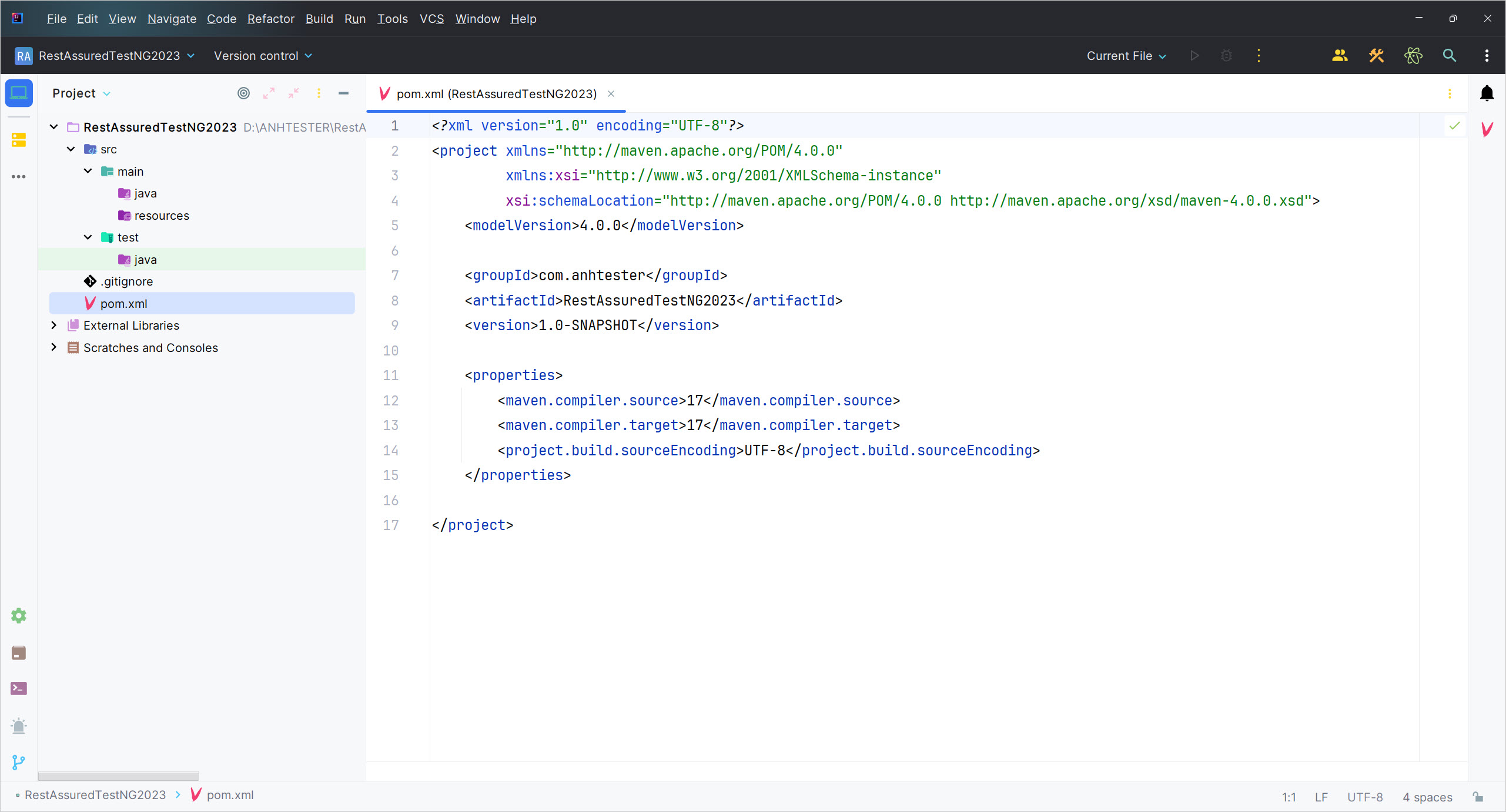Open the Git branch tool window
1506x812 pixels.
pyautogui.click(x=19, y=763)
